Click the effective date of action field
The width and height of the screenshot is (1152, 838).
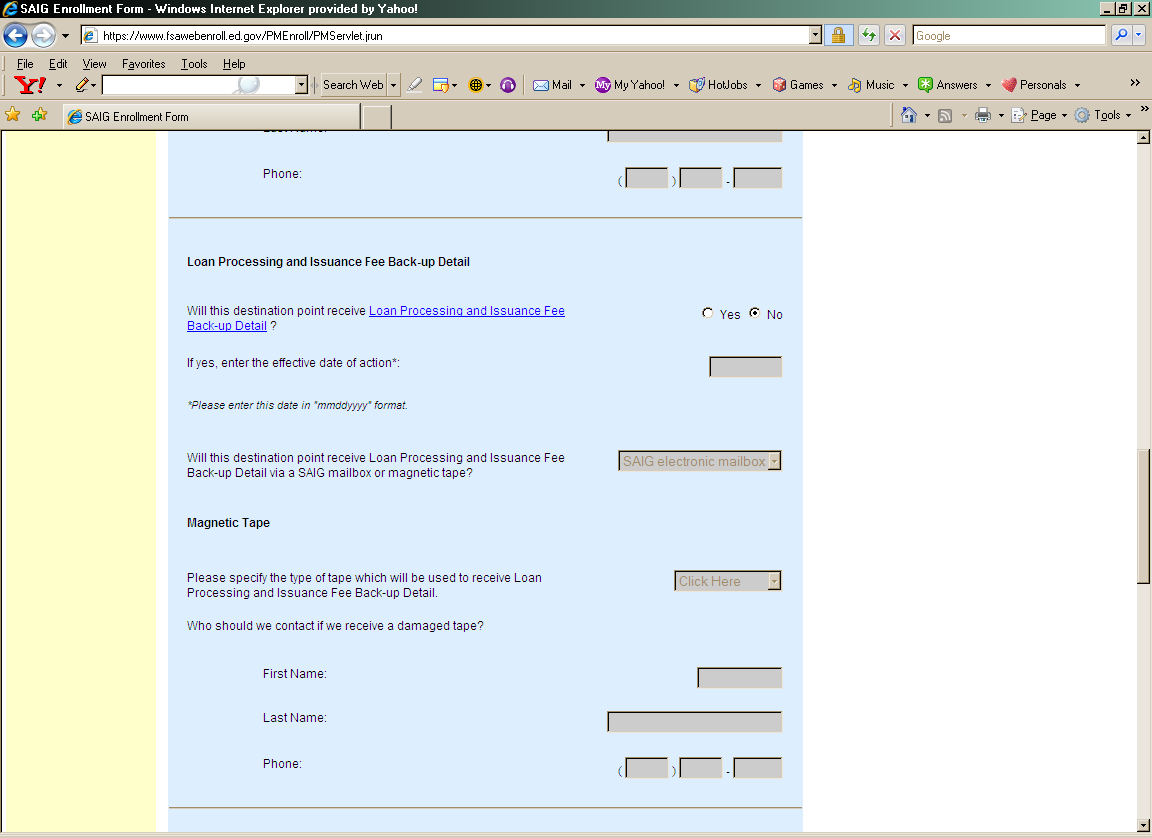pos(745,367)
